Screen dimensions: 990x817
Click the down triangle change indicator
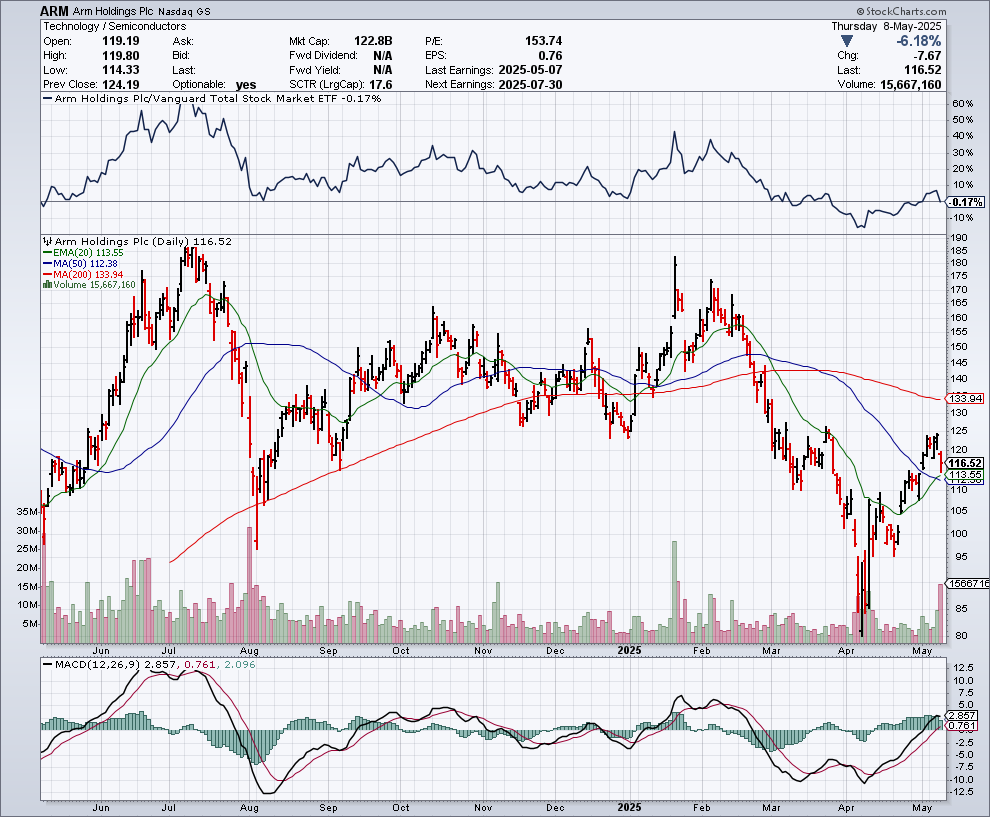[x=847, y=42]
